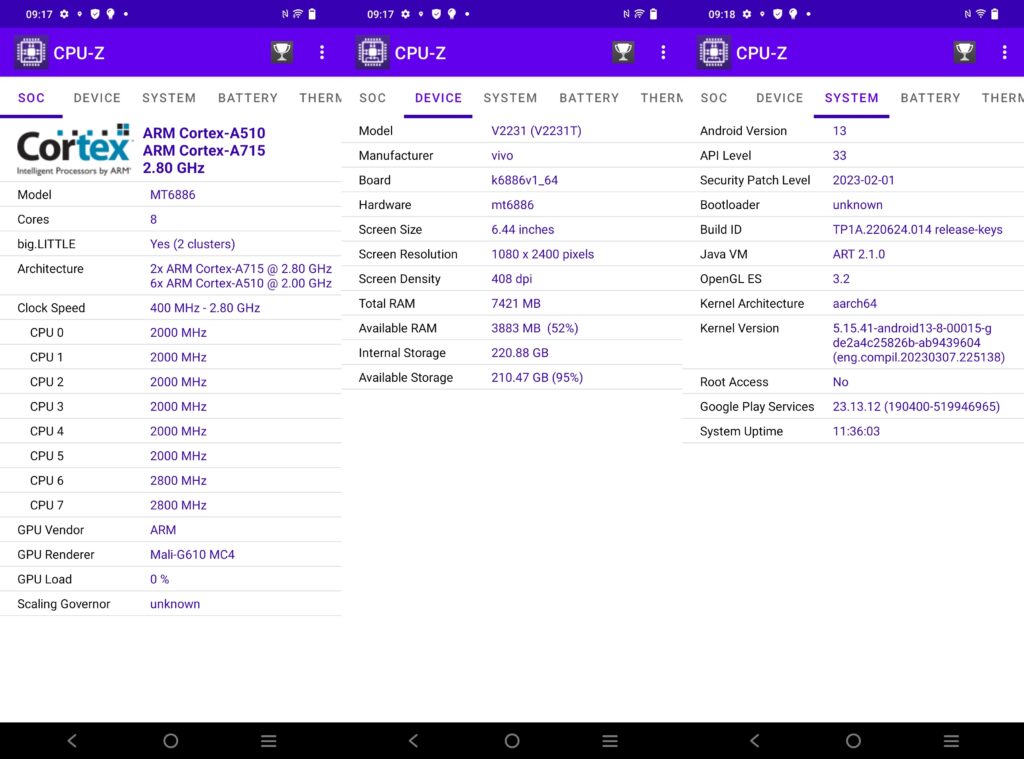Tap back navigation button in first screen
The height and width of the screenshot is (759, 1024).
[72, 741]
